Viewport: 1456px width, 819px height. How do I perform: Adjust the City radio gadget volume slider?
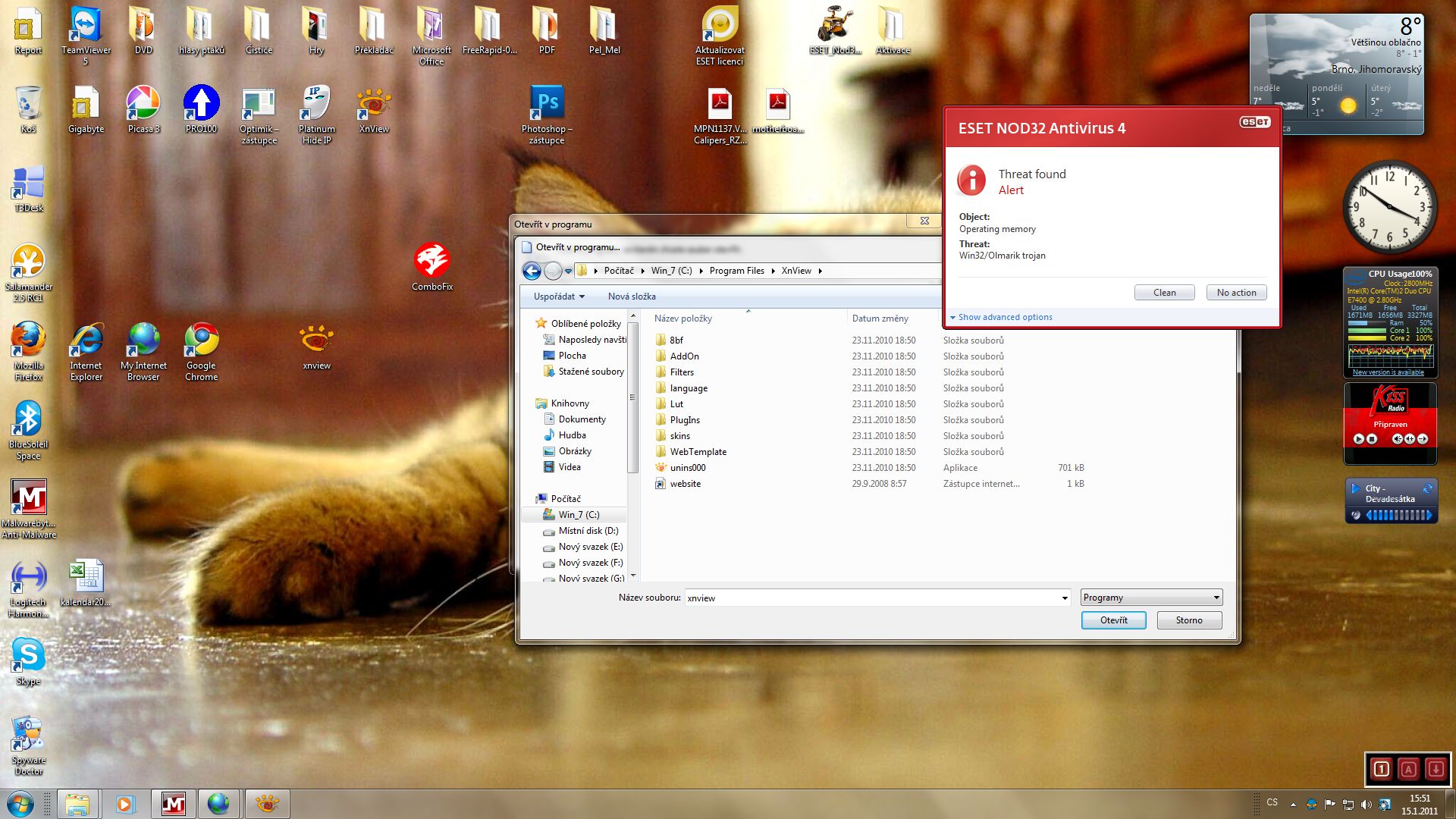(1399, 516)
